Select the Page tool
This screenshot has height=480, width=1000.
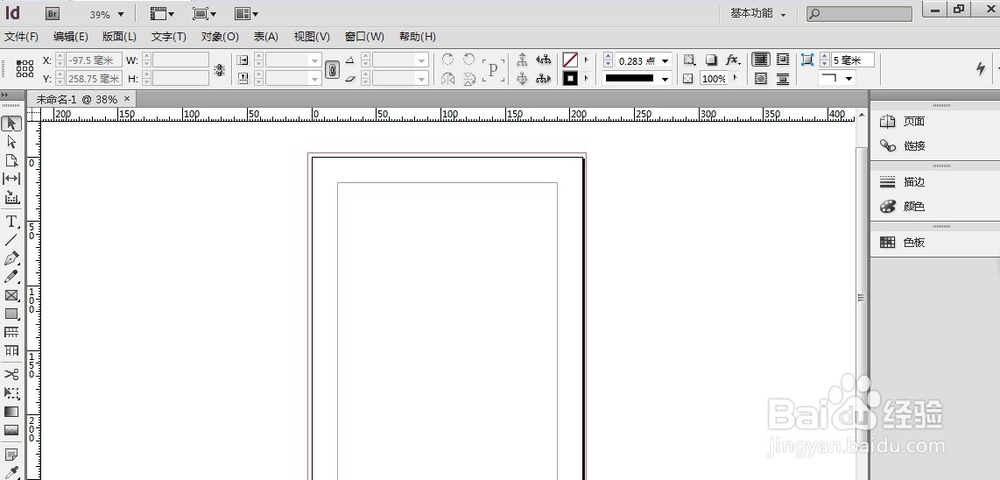point(11,161)
